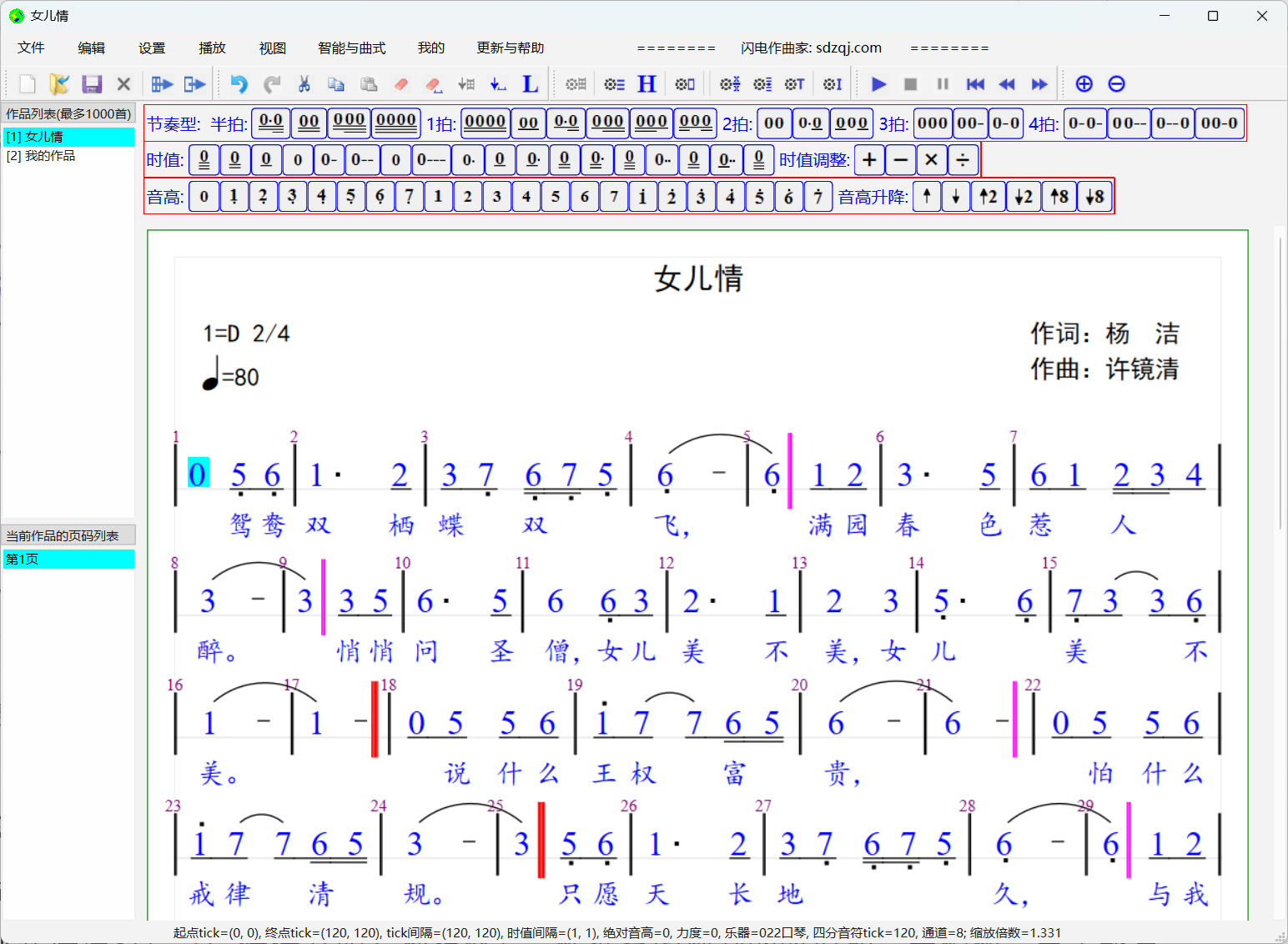Fast forward playback with double-right arrows
1288x944 pixels.
click(x=1039, y=84)
